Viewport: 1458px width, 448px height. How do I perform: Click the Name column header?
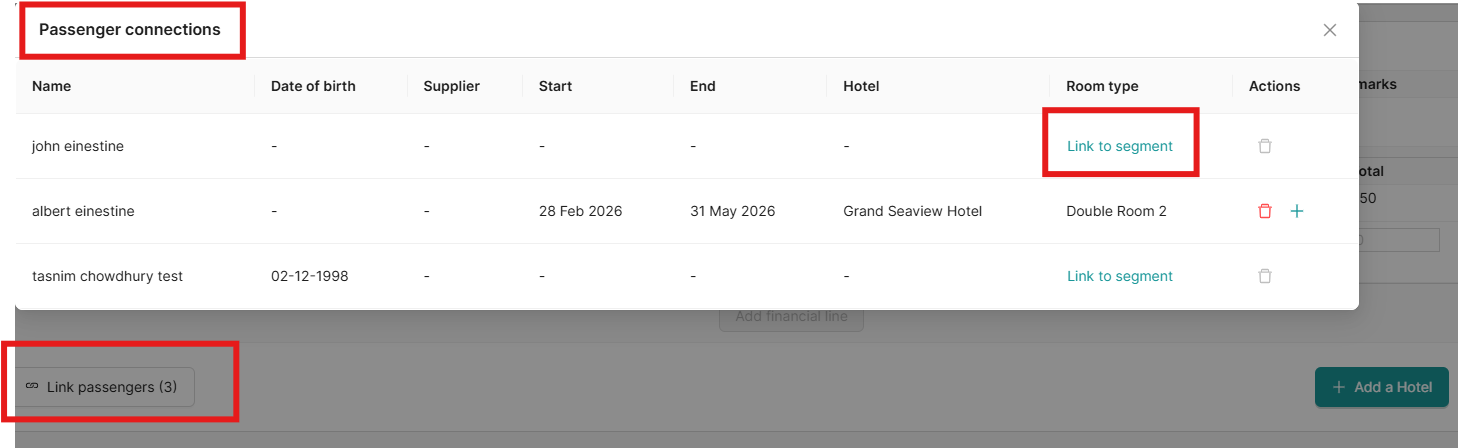tap(52, 86)
